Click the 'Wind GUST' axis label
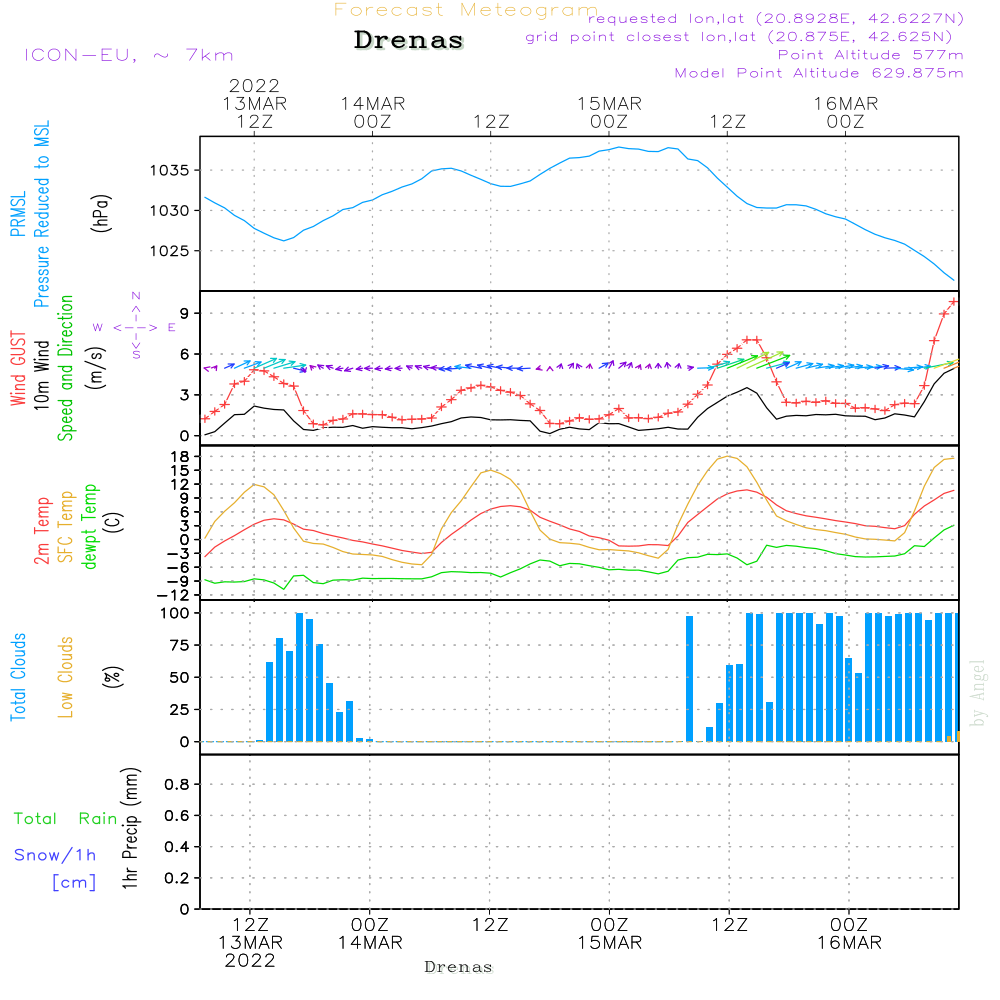 tap(18, 368)
